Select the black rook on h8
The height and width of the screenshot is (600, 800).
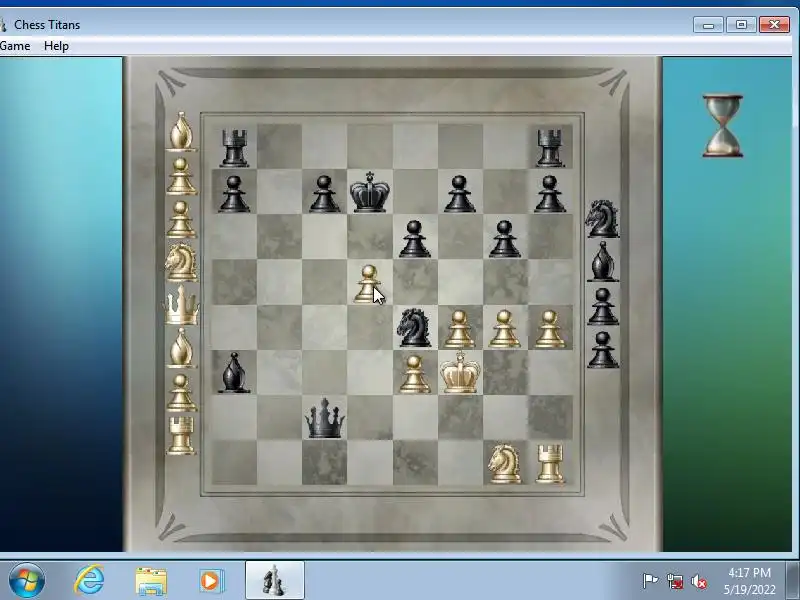550,147
